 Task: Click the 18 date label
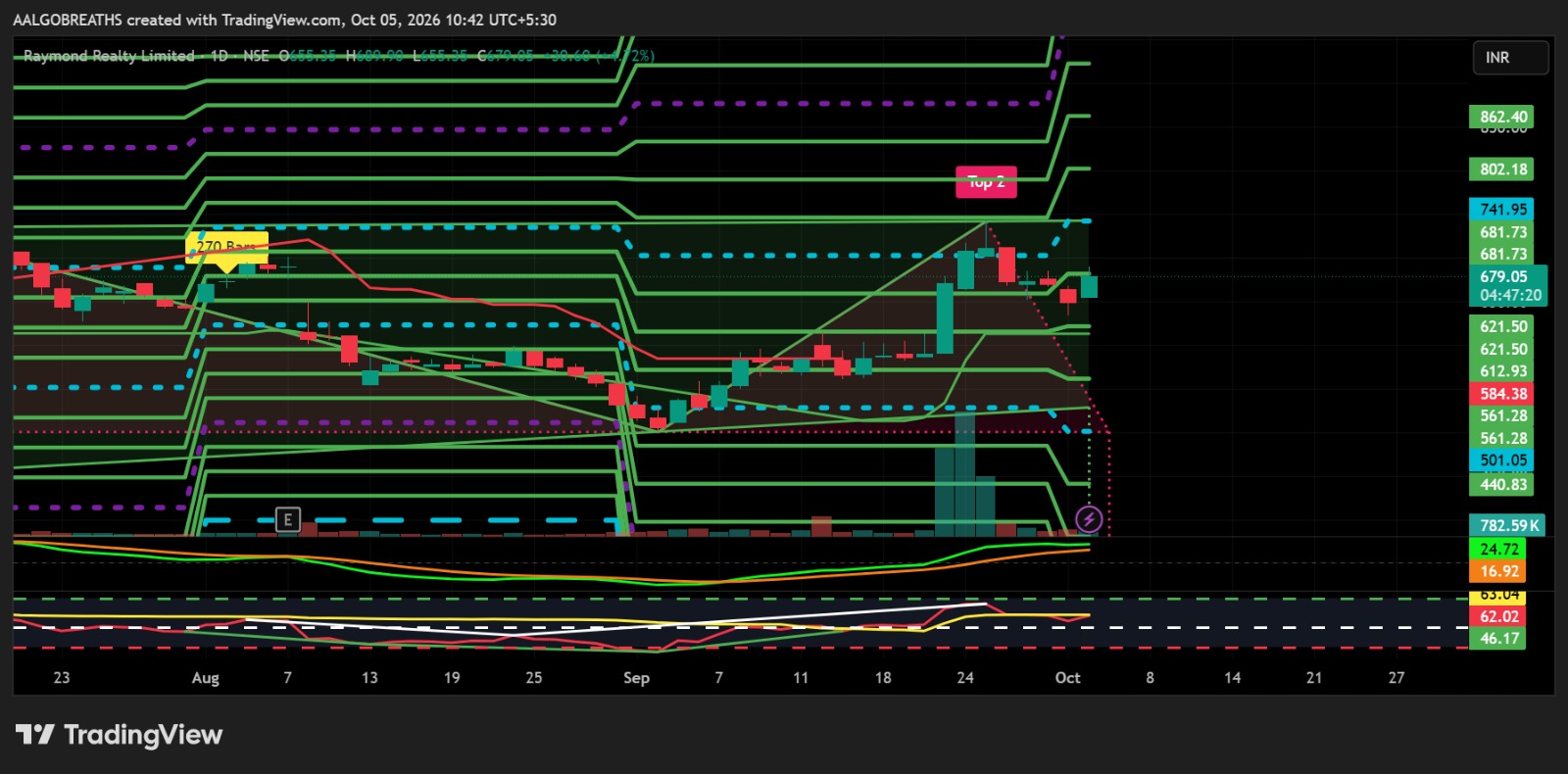coord(883,678)
